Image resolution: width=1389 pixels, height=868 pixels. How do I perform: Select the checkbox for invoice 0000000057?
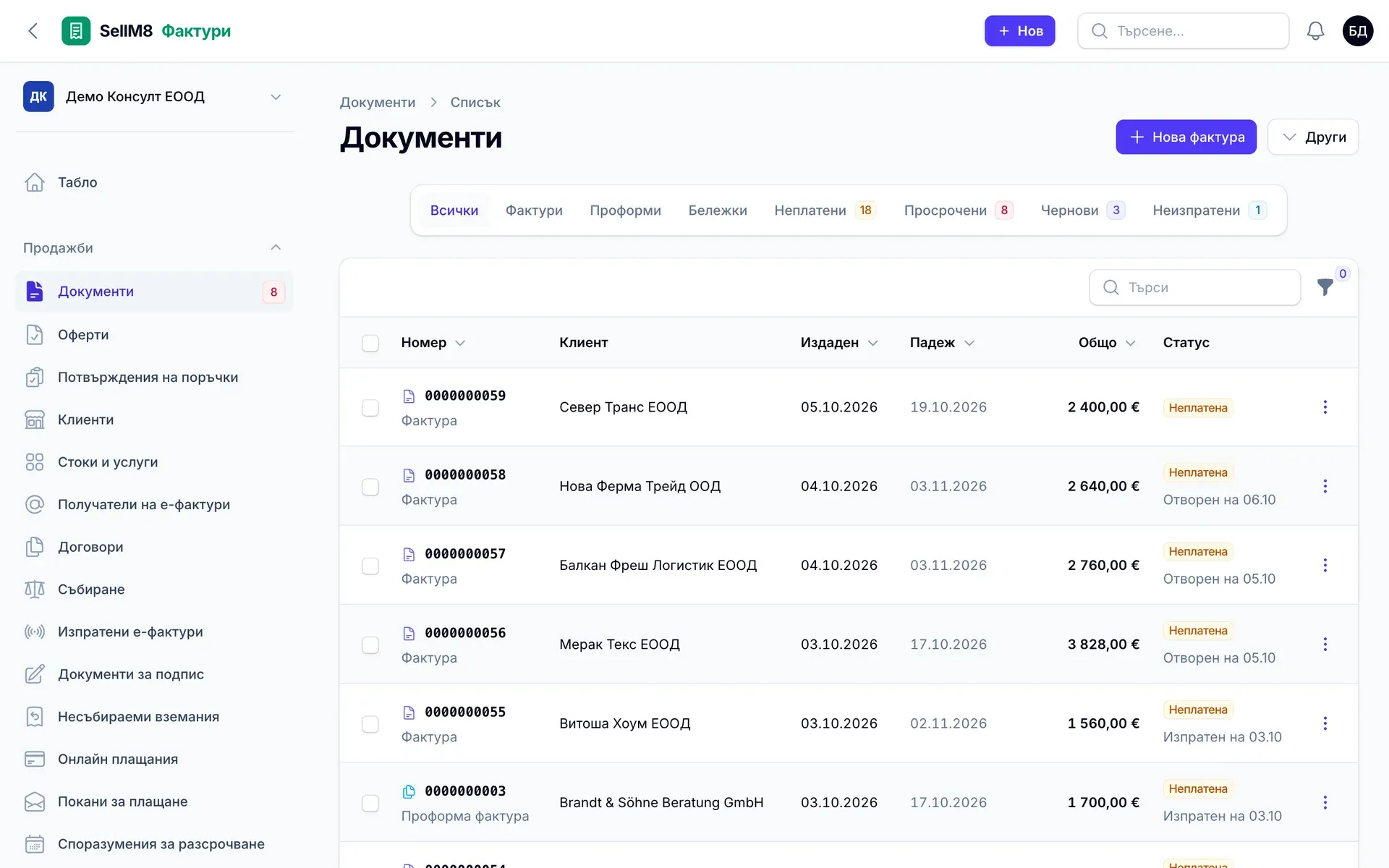coord(370,566)
